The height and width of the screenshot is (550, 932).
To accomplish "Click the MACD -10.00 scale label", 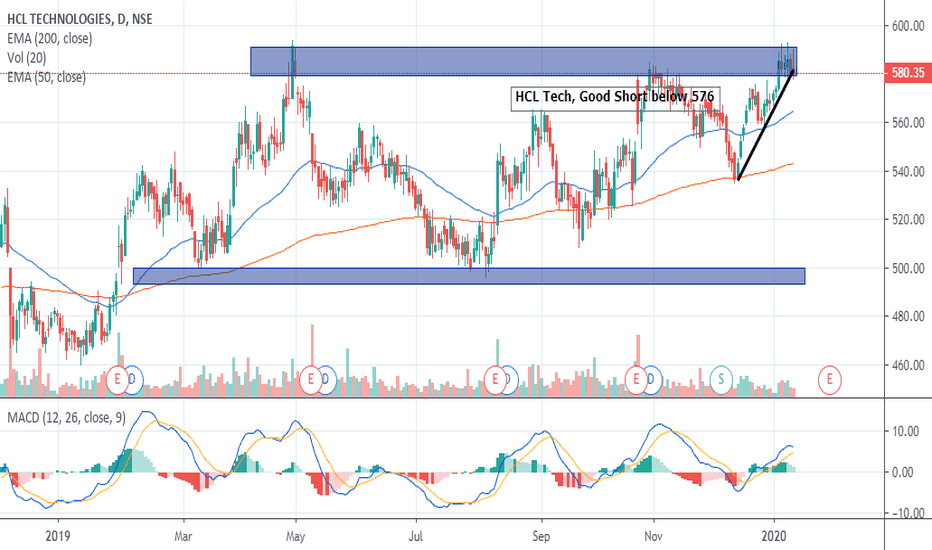I will coord(906,513).
